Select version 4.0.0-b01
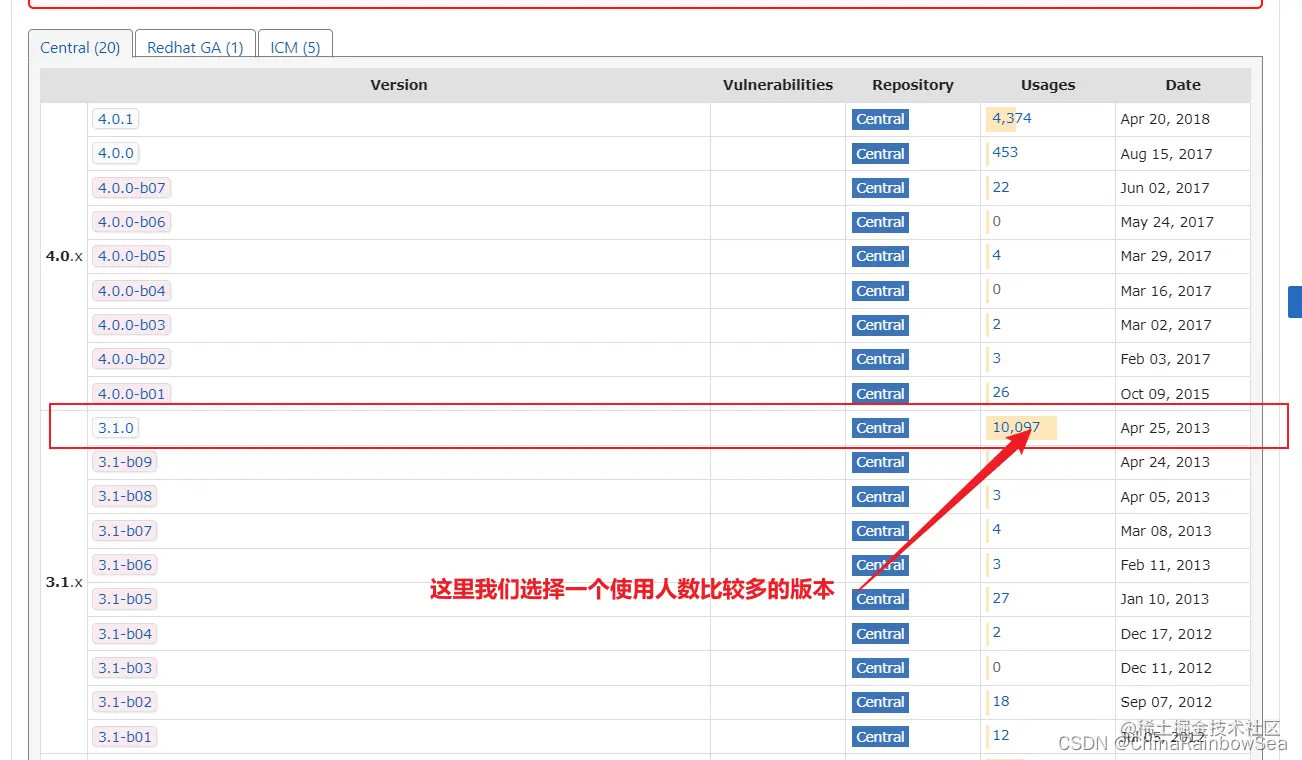This screenshot has height=760, width=1302. tap(131, 393)
